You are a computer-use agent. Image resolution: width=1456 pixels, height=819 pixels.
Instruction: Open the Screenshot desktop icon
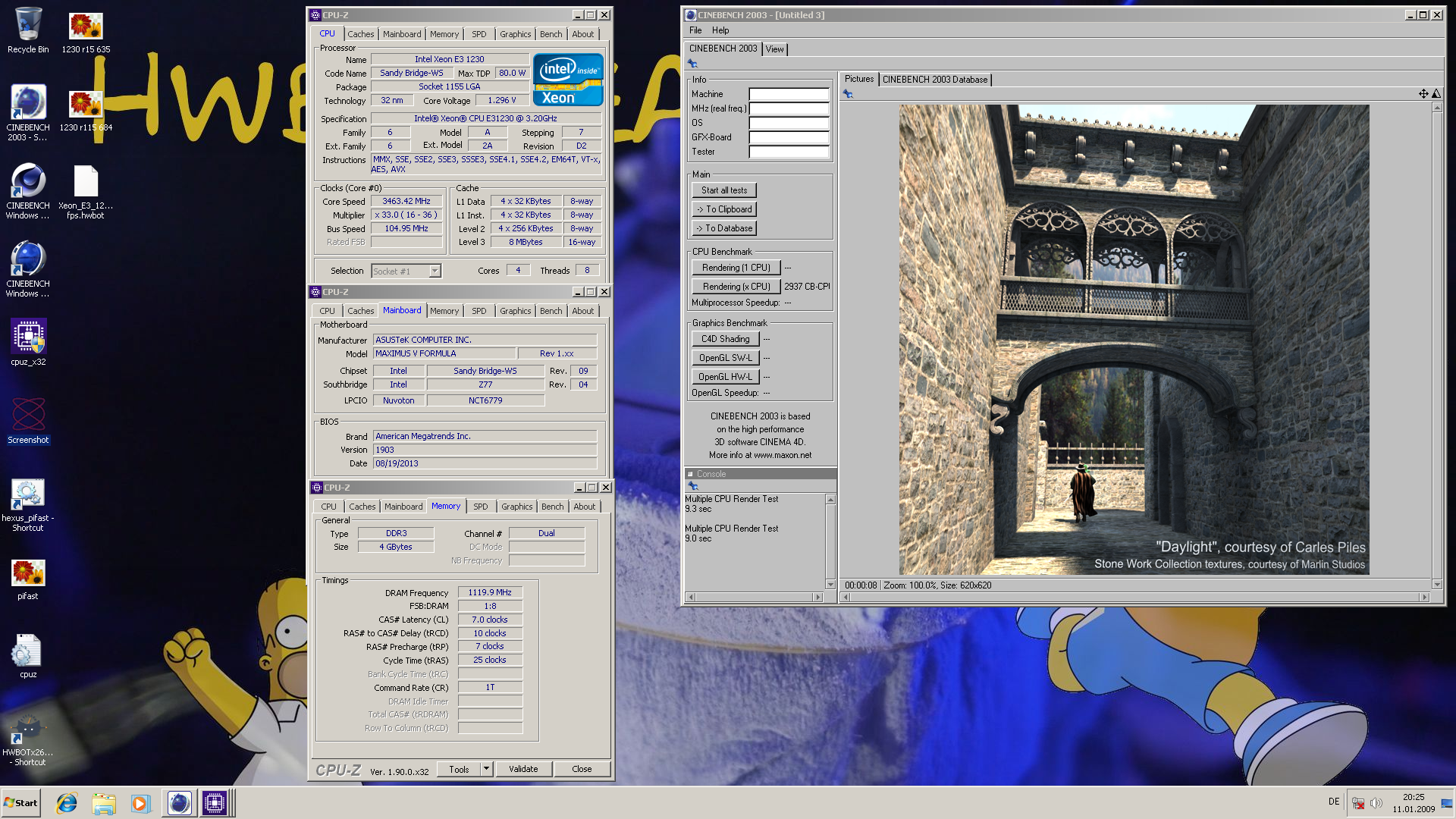(28, 420)
